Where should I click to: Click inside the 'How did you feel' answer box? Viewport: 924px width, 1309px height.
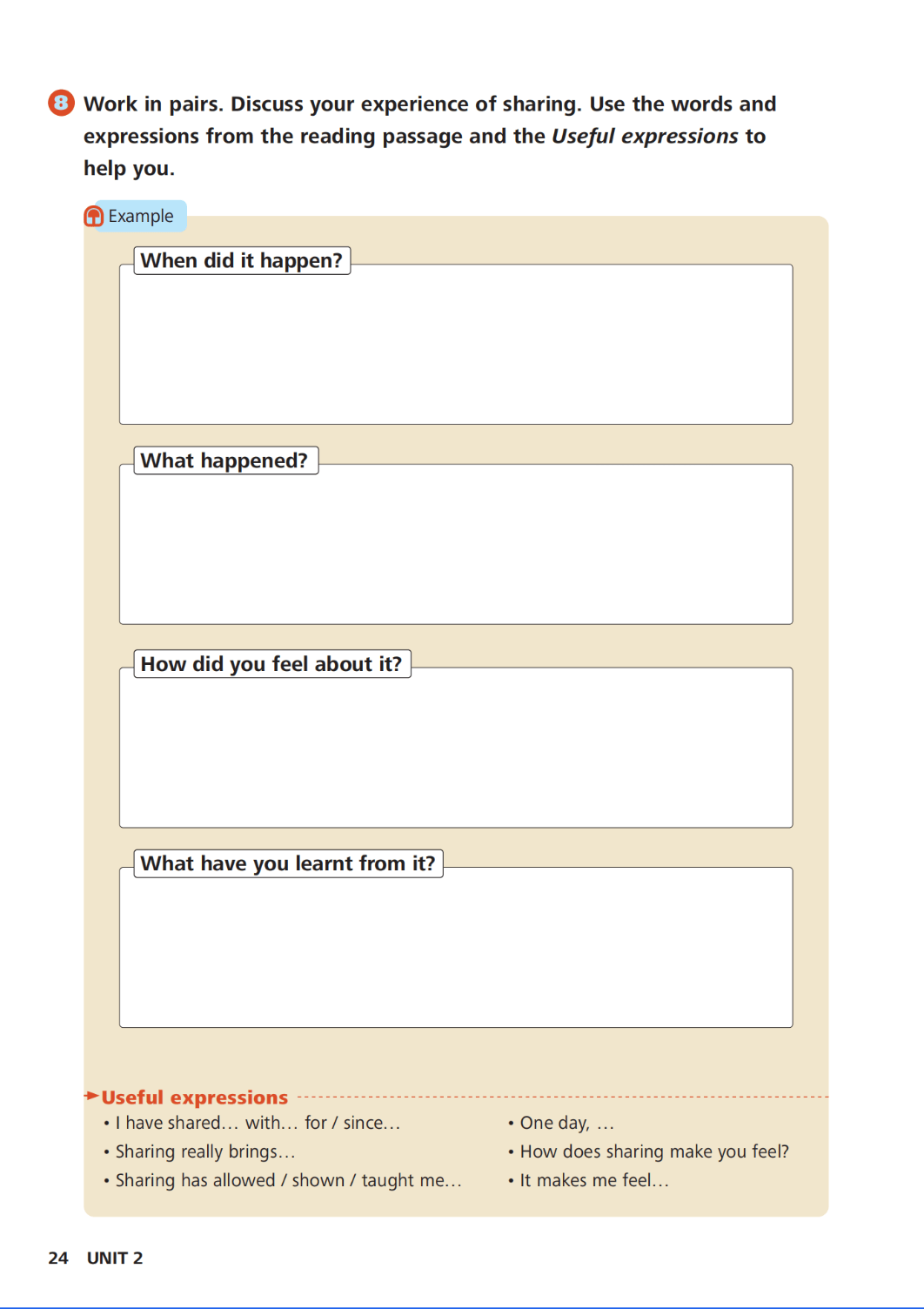click(456, 753)
